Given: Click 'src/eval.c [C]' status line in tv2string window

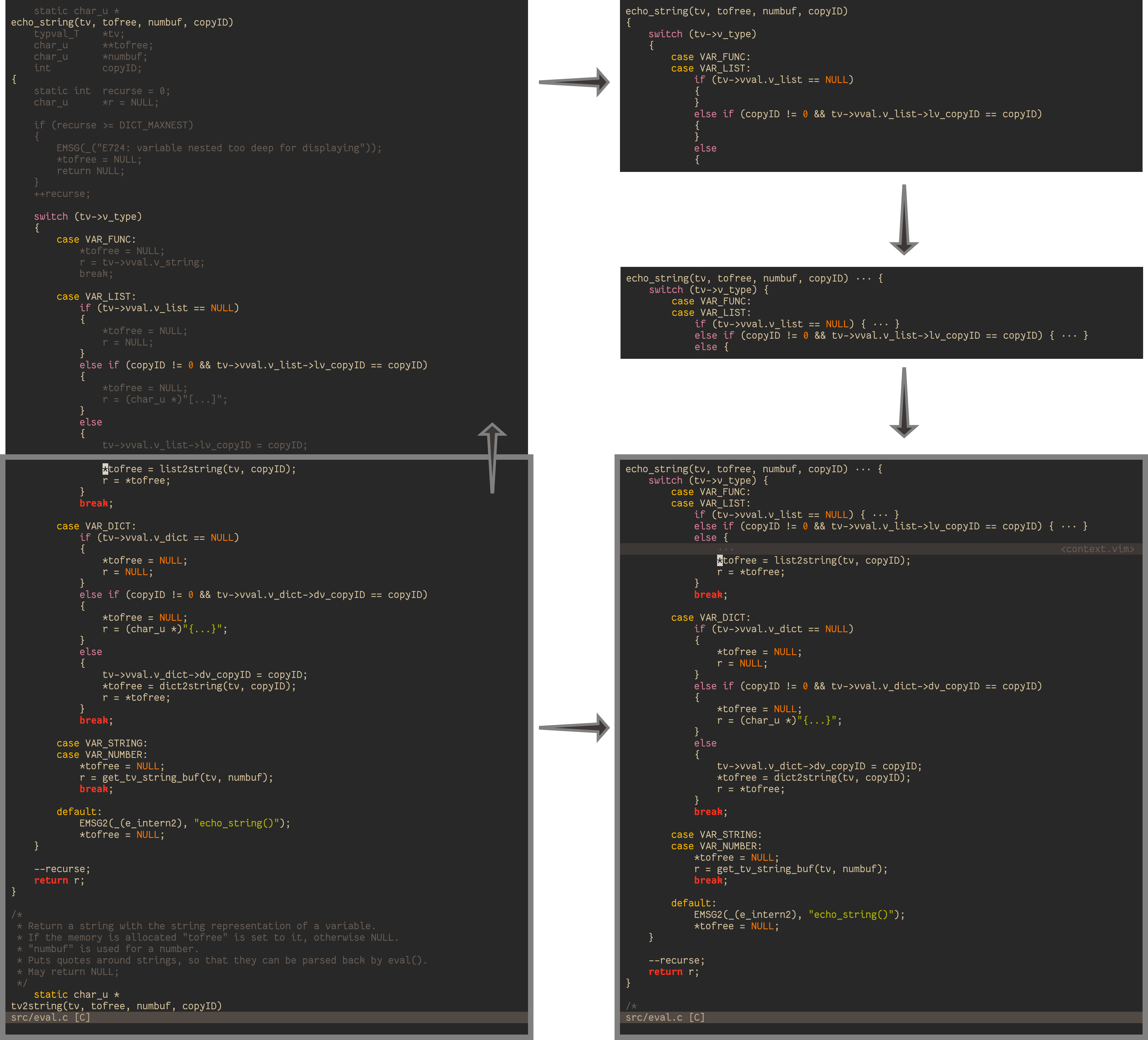Looking at the screenshot, I should point(267,1017).
